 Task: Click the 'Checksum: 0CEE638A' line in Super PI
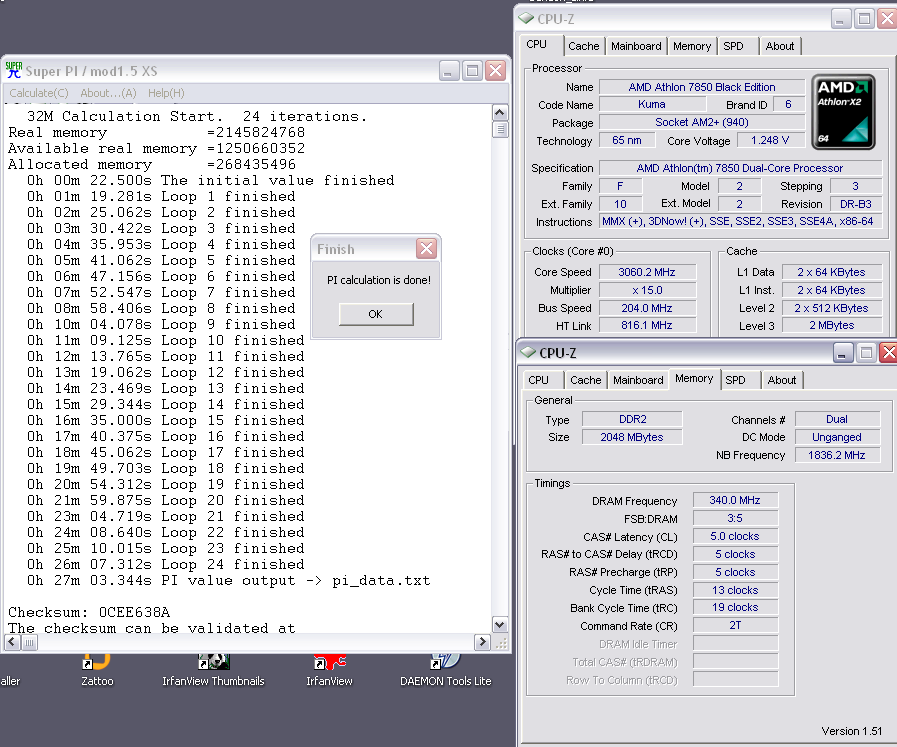pyautogui.click(x=89, y=612)
